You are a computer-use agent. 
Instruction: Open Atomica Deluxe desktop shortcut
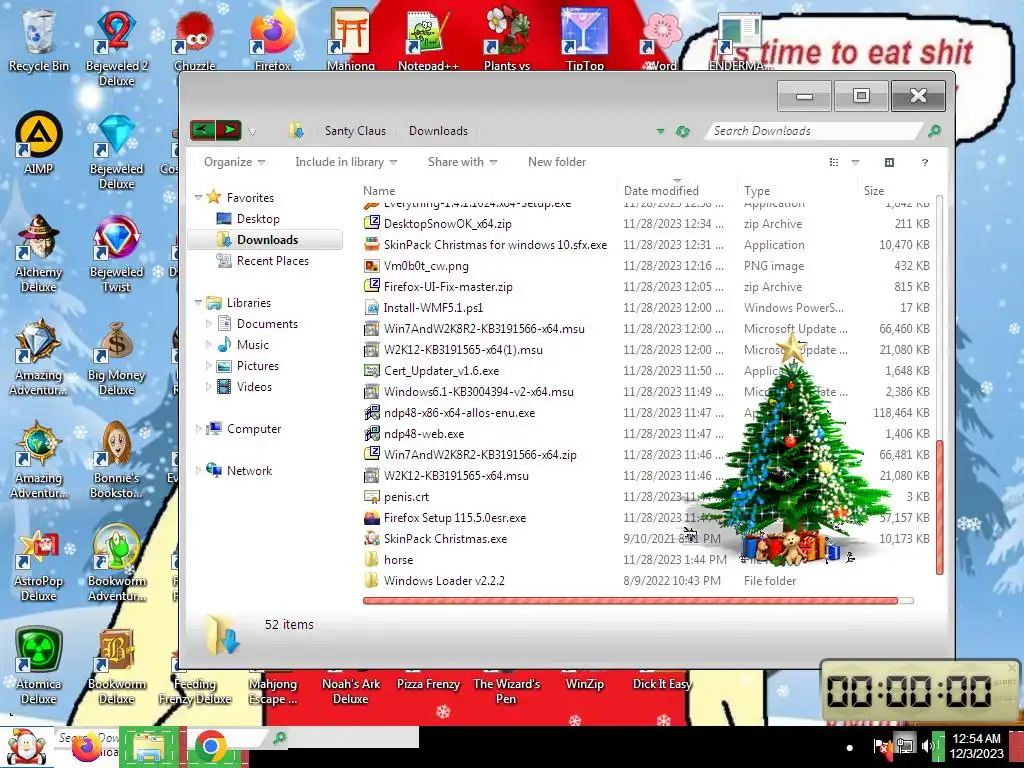point(38,665)
